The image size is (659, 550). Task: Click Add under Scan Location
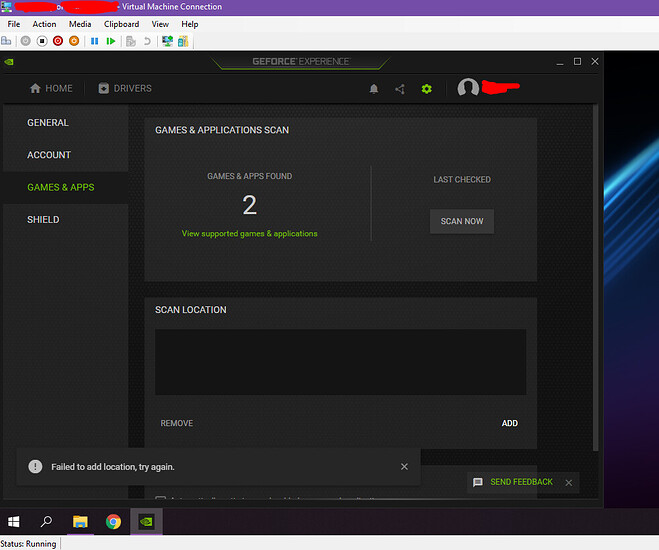509,423
